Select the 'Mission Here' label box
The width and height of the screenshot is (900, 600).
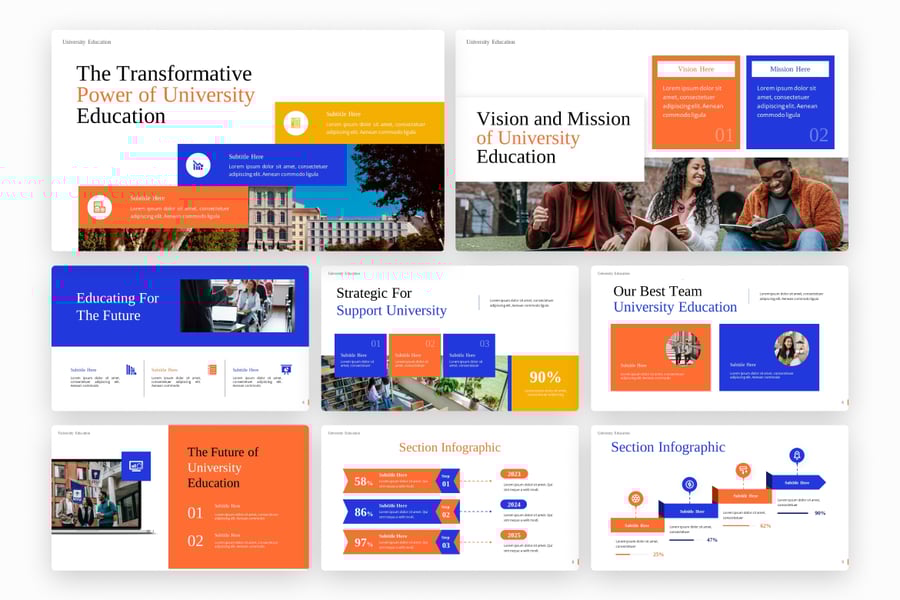[x=790, y=69]
